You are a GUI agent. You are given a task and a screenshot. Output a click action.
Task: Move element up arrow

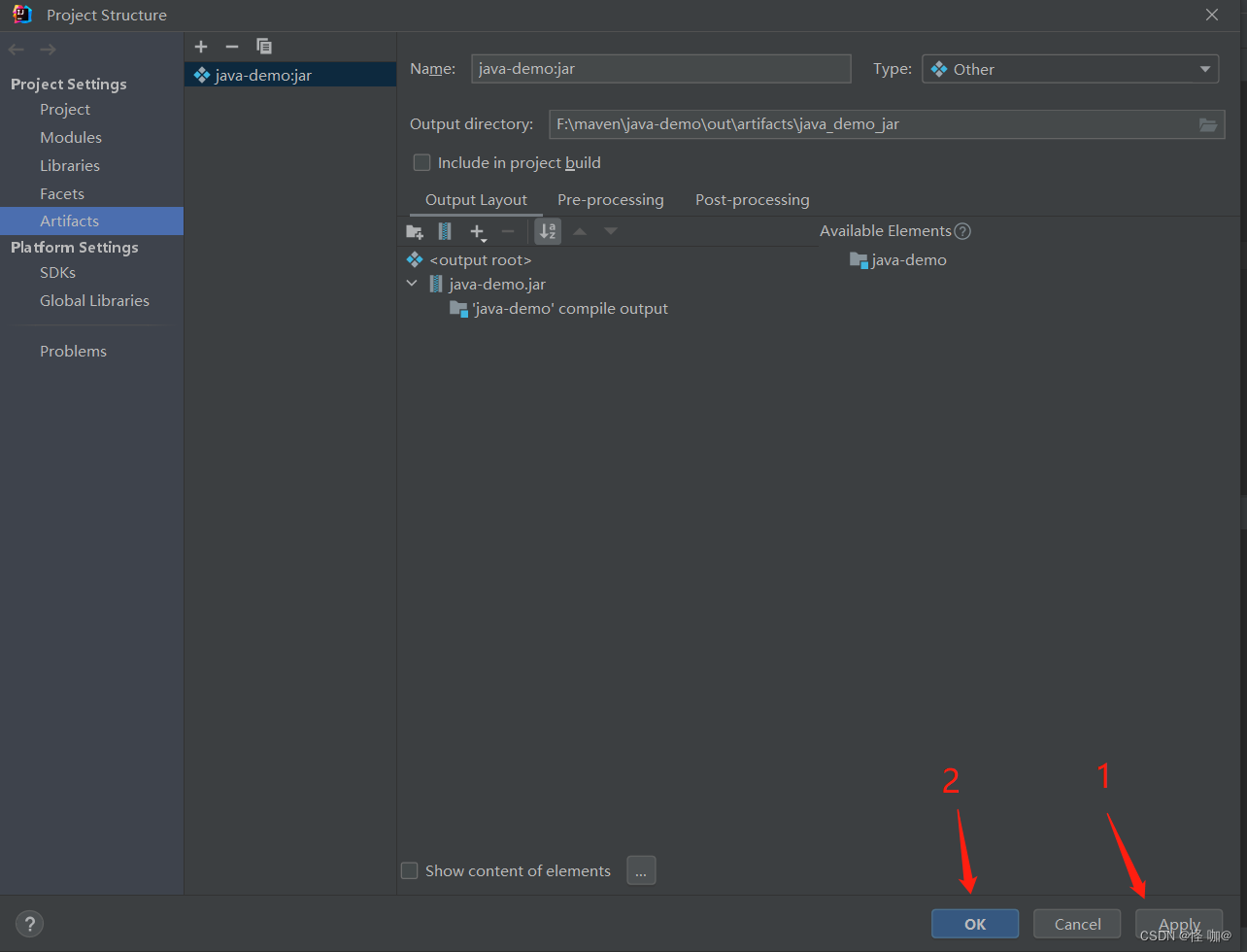[x=580, y=231]
